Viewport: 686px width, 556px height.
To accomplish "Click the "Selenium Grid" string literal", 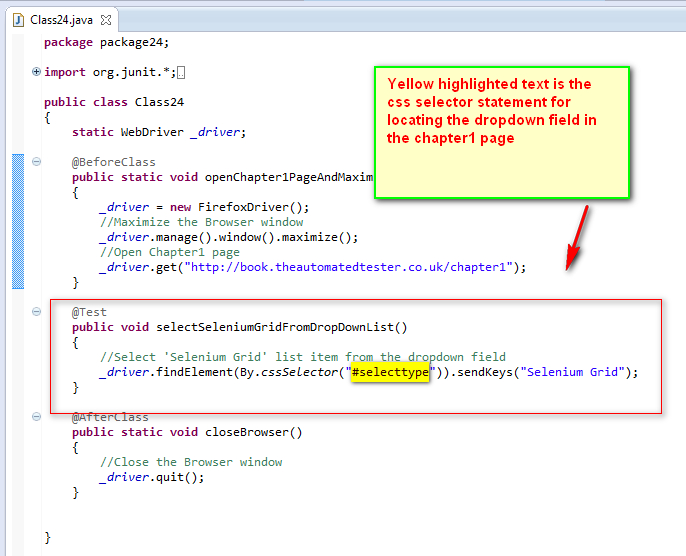I will tap(573, 372).
